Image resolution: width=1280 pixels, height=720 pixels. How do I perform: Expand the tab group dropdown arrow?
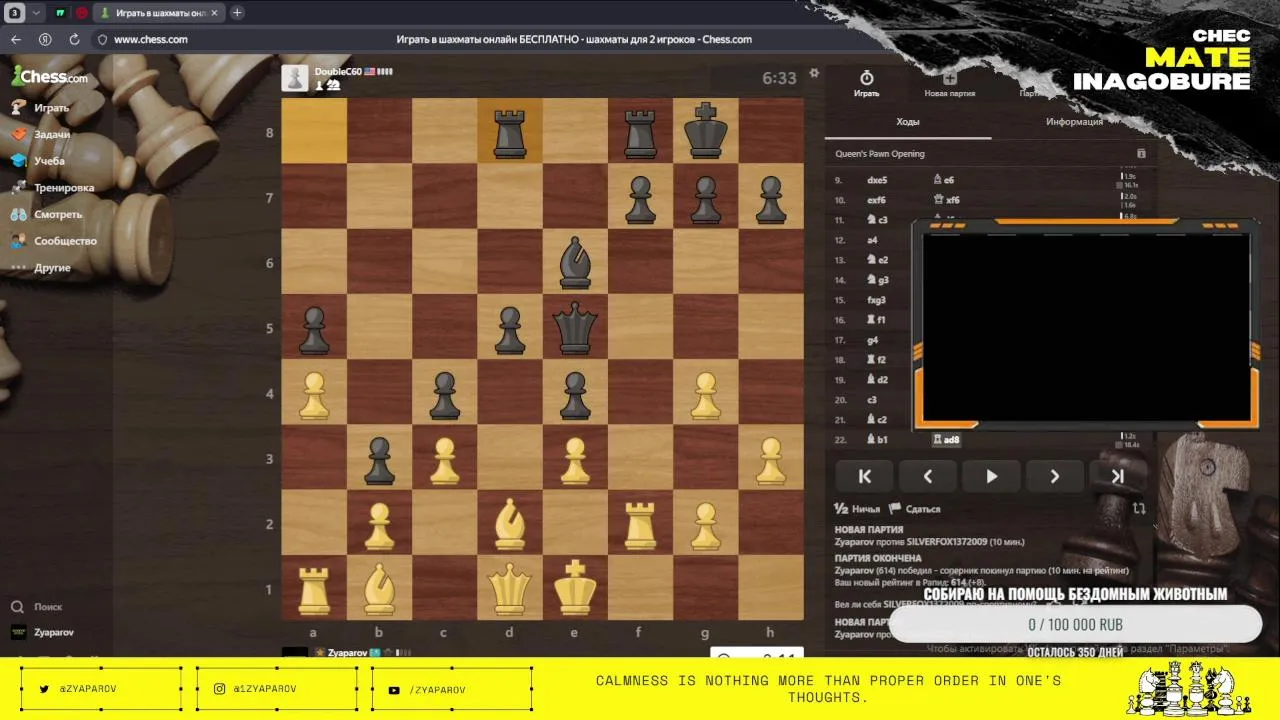pyautogui.click(x=37, y=13)
